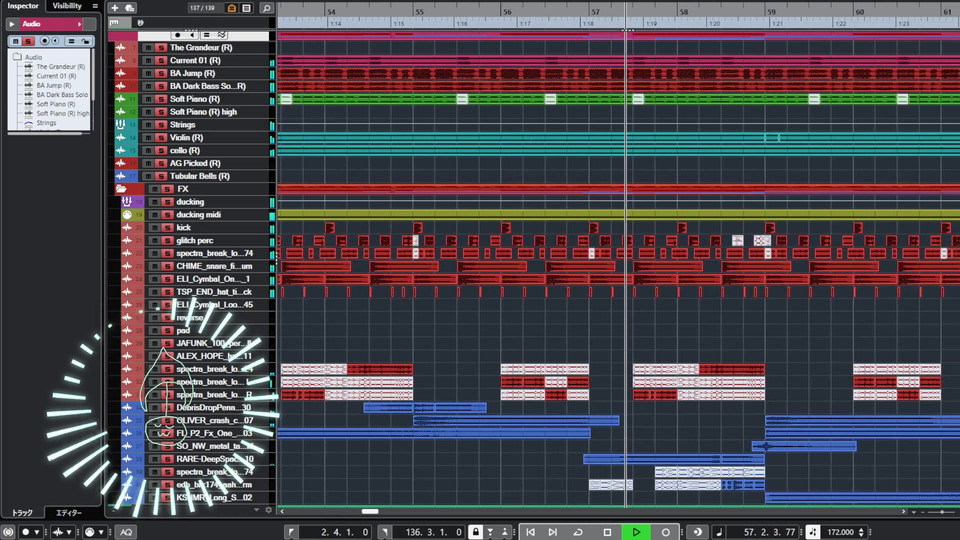Click the Add Track plus icon
The image size is (960, 540).
point(114,8)
